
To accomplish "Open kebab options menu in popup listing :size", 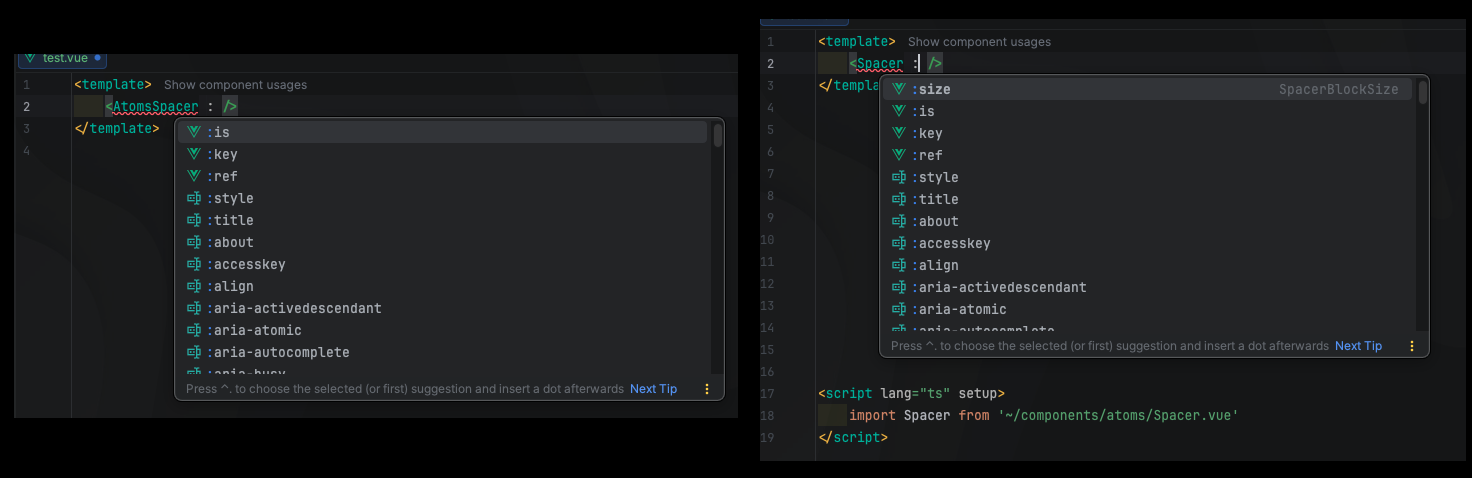I will click(1412, 346).
